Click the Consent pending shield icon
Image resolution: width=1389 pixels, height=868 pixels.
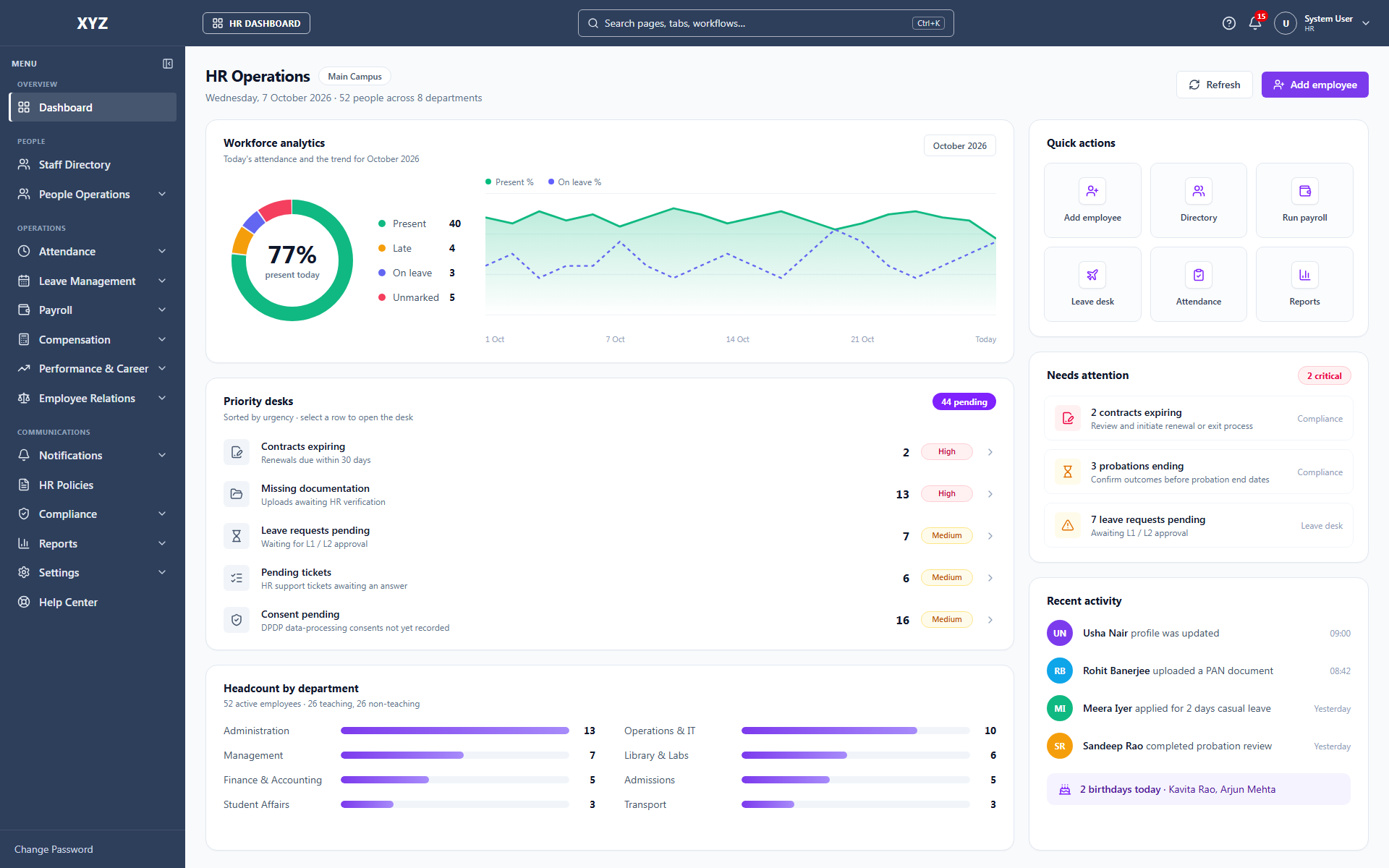[x=237, y=620]
